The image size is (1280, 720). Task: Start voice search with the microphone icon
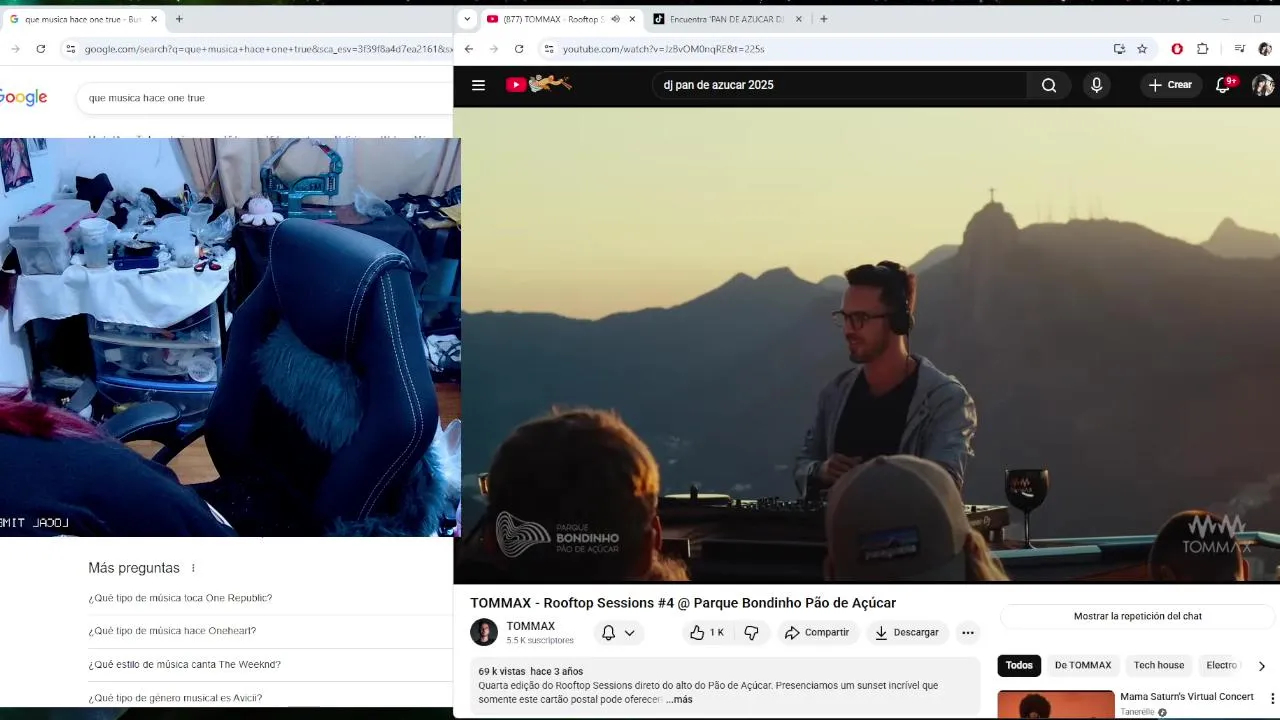click(1096, 85)
